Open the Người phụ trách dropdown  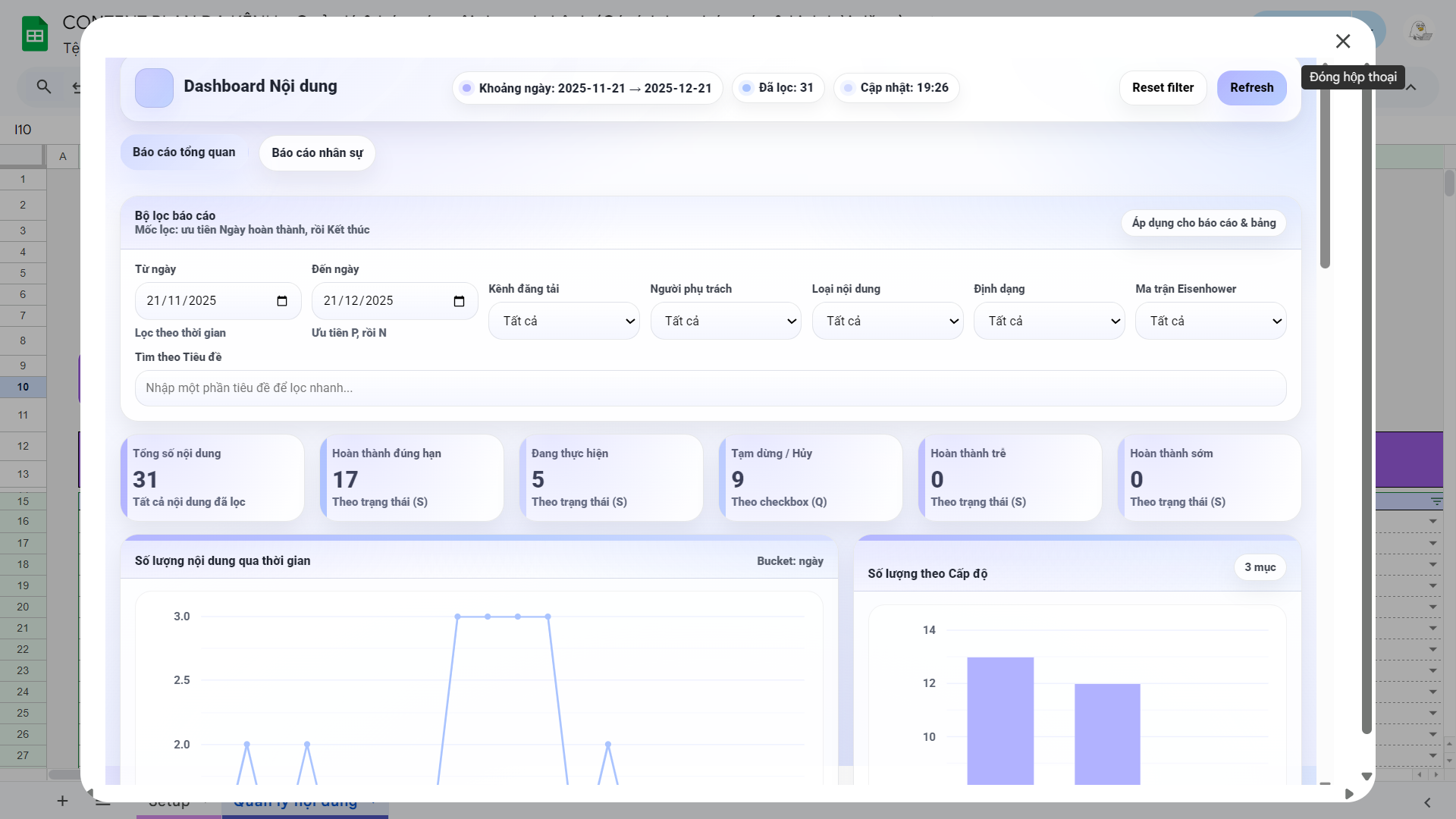tap(725, 321)
